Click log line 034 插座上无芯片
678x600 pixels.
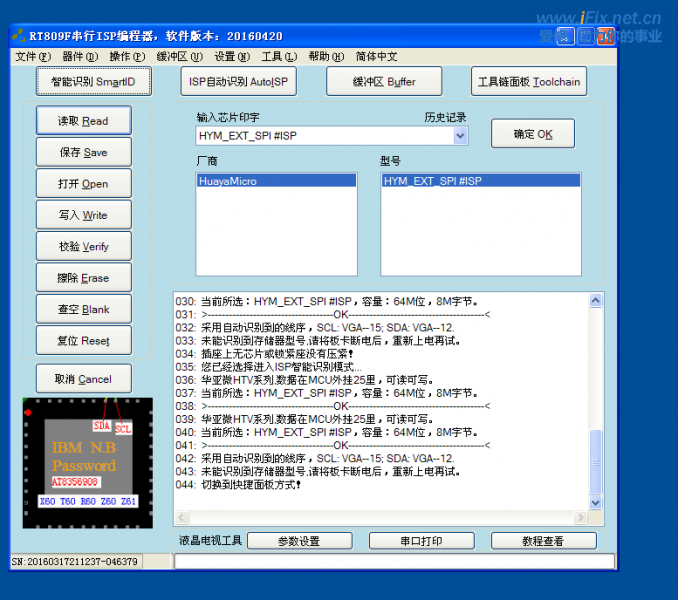click(265, 354)
